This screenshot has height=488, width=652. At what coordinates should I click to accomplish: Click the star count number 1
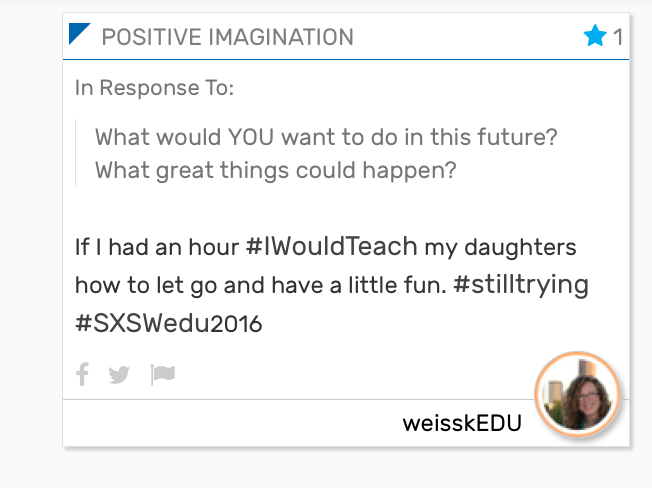pos(618,37)
